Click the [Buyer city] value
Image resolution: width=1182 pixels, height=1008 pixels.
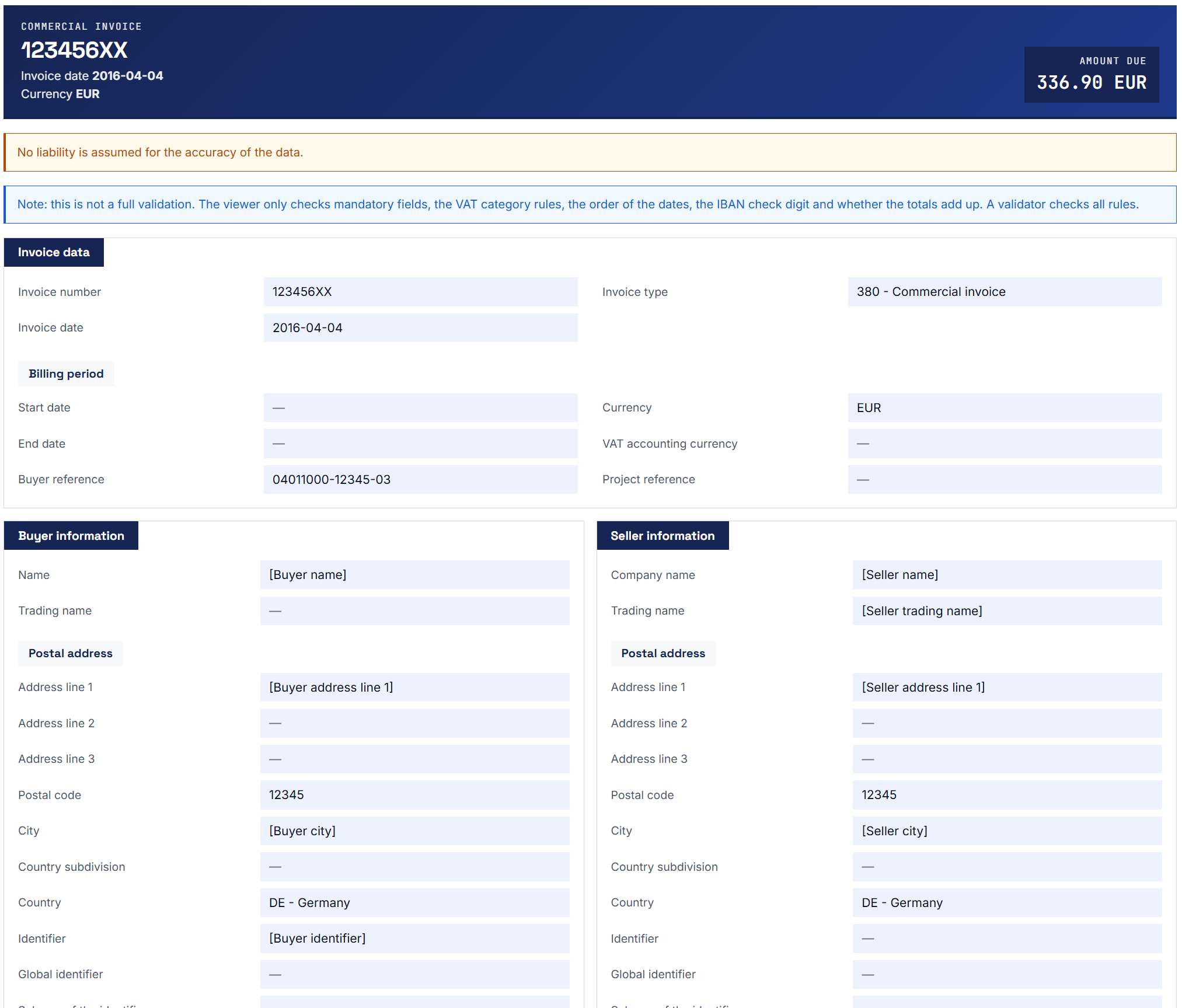414,831
